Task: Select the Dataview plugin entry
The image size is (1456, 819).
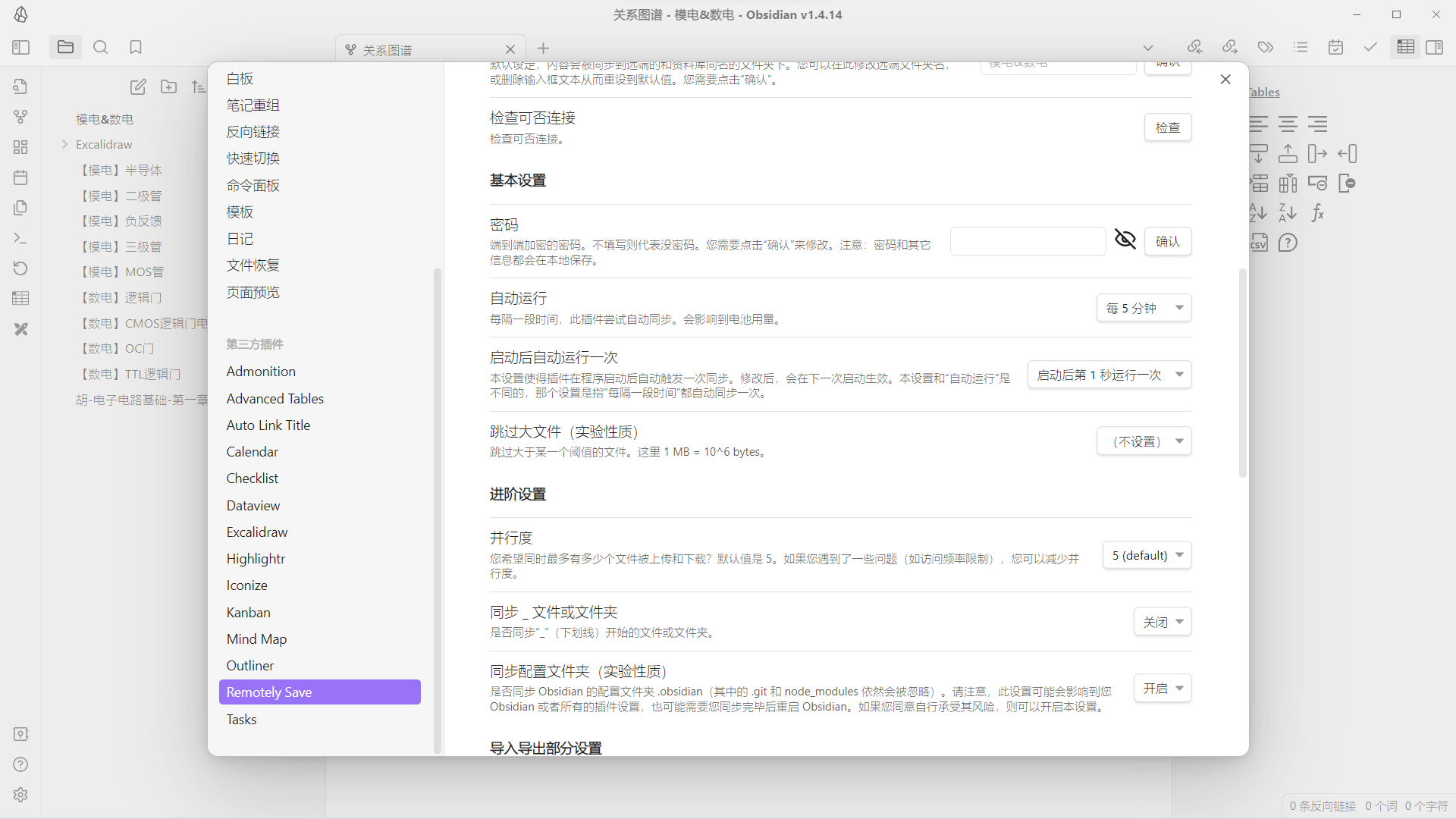Action: pyautogui.click(x=254, y=504)
